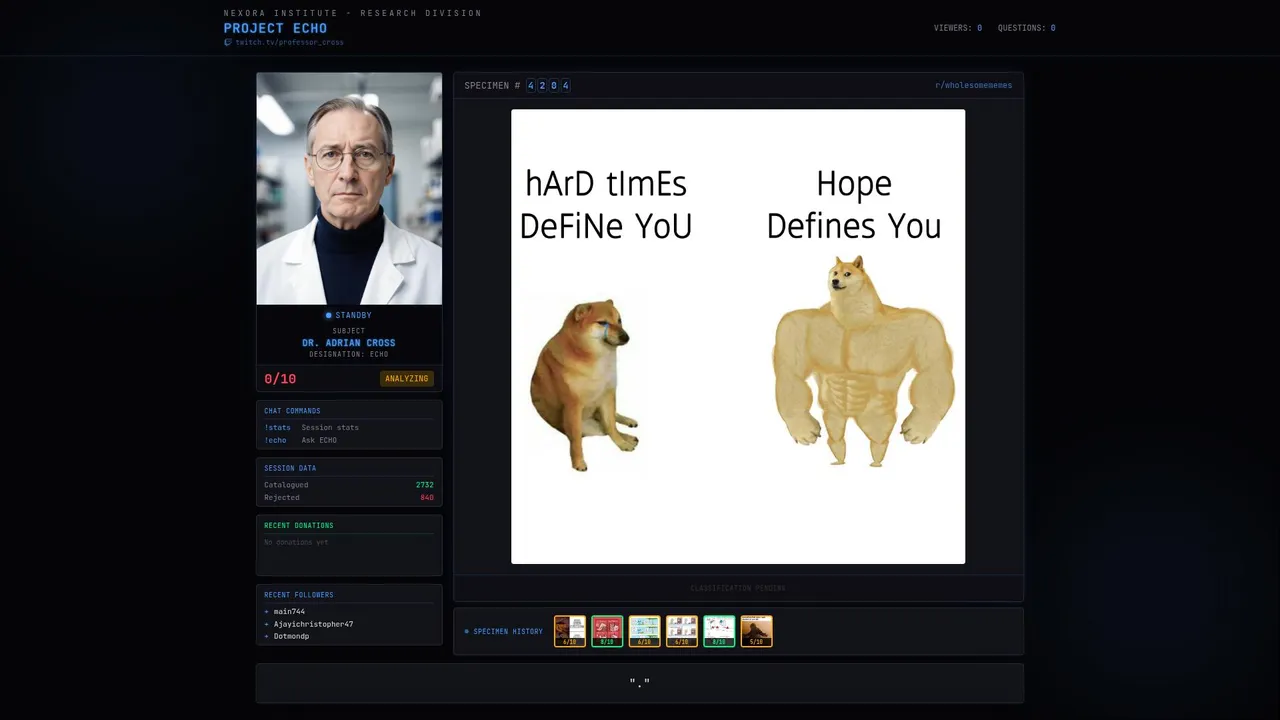This screenshot has height=720, width=1280.
Task: Click the RECENT DONATIONS heading
Action: [x=299, y=525]
